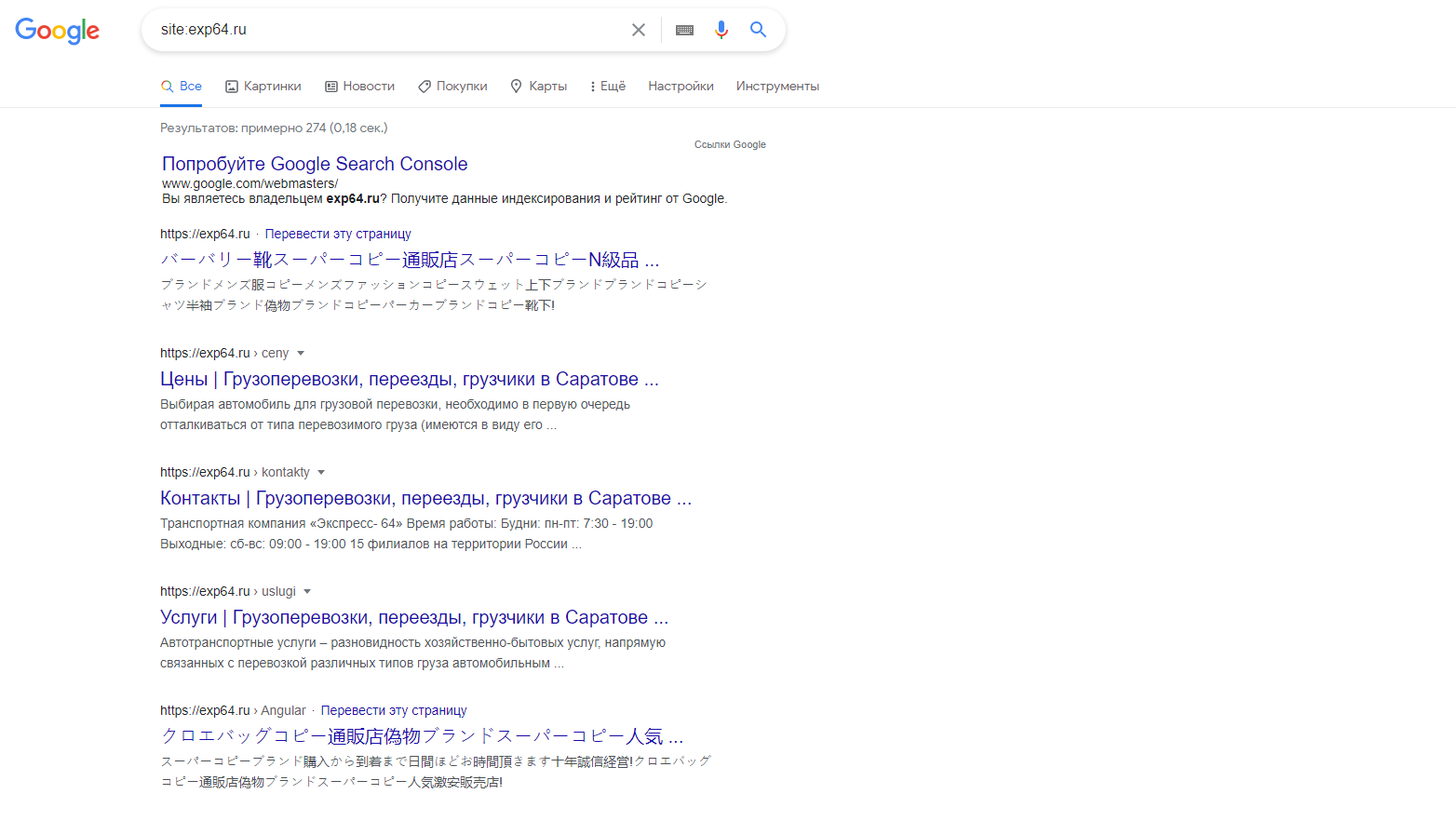
Task: Select the Все tab
Action: click(x=182, y=86)
